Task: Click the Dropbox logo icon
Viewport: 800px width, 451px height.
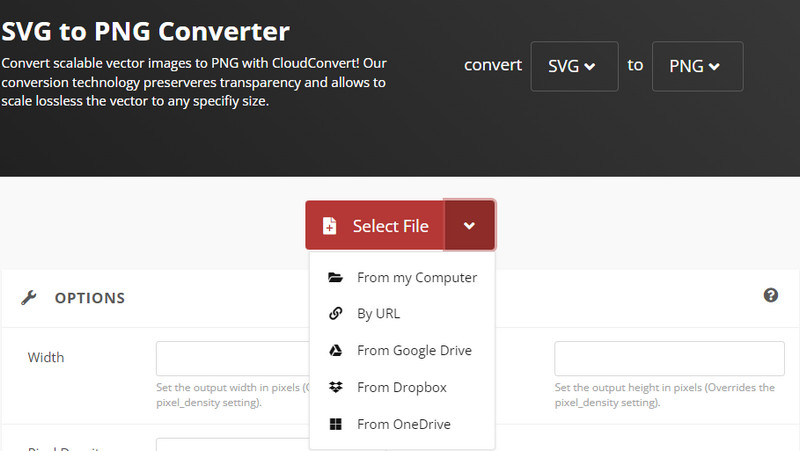Action: [x=336, y=387]
